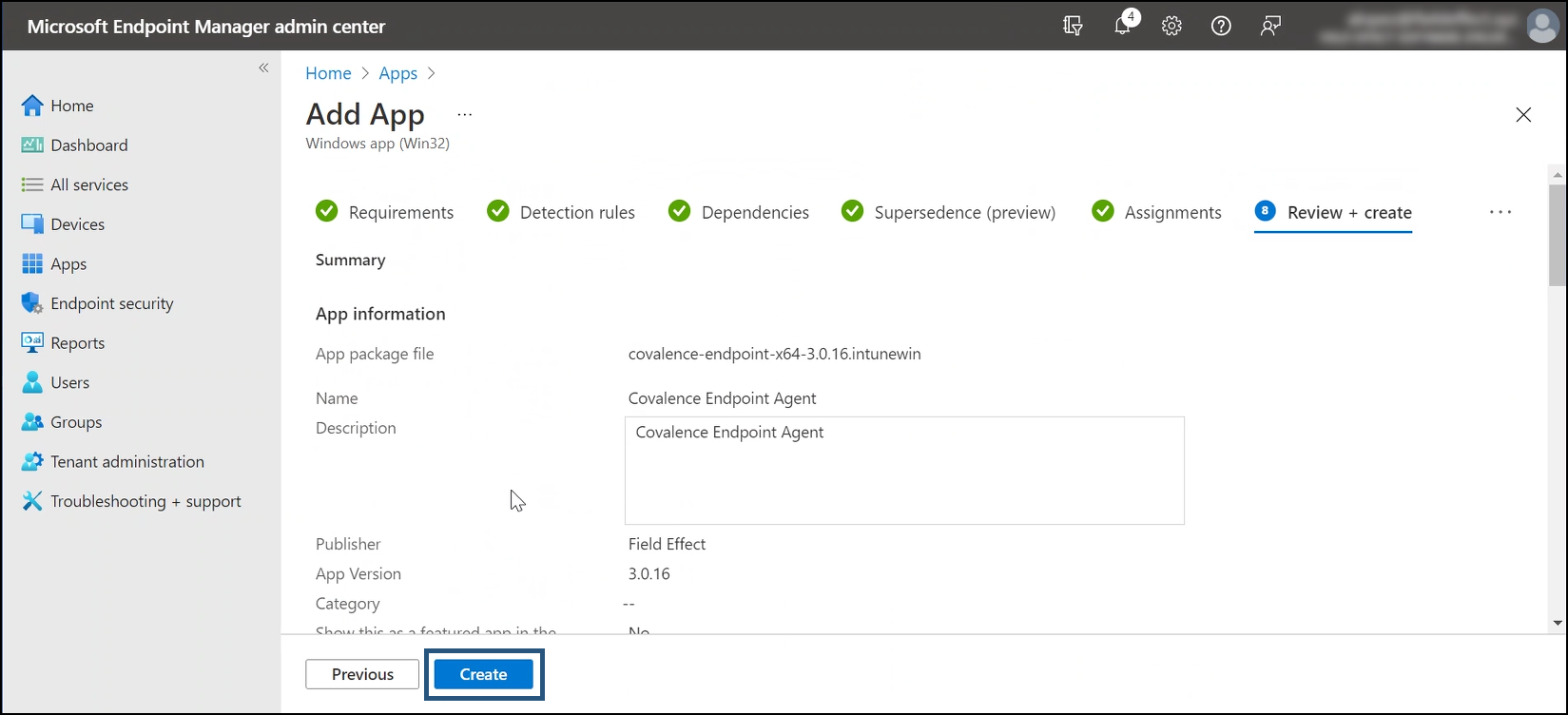Click the Troubleshooting + support wrench icon
1568x715 pixels.
coord(32,501)
